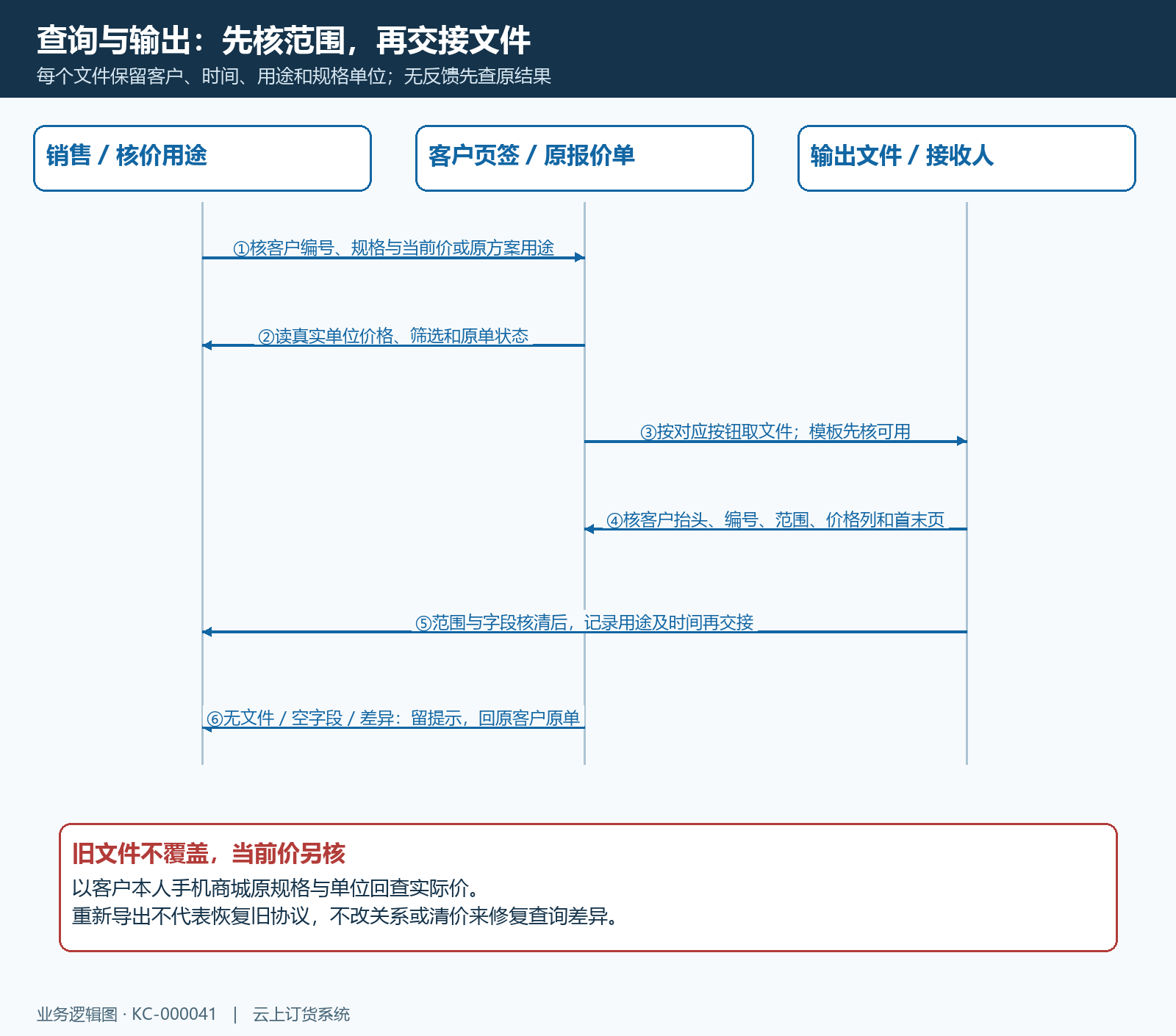Select message ③按对应按钮取文件；模板先核可用

click(x=775, y=432)
